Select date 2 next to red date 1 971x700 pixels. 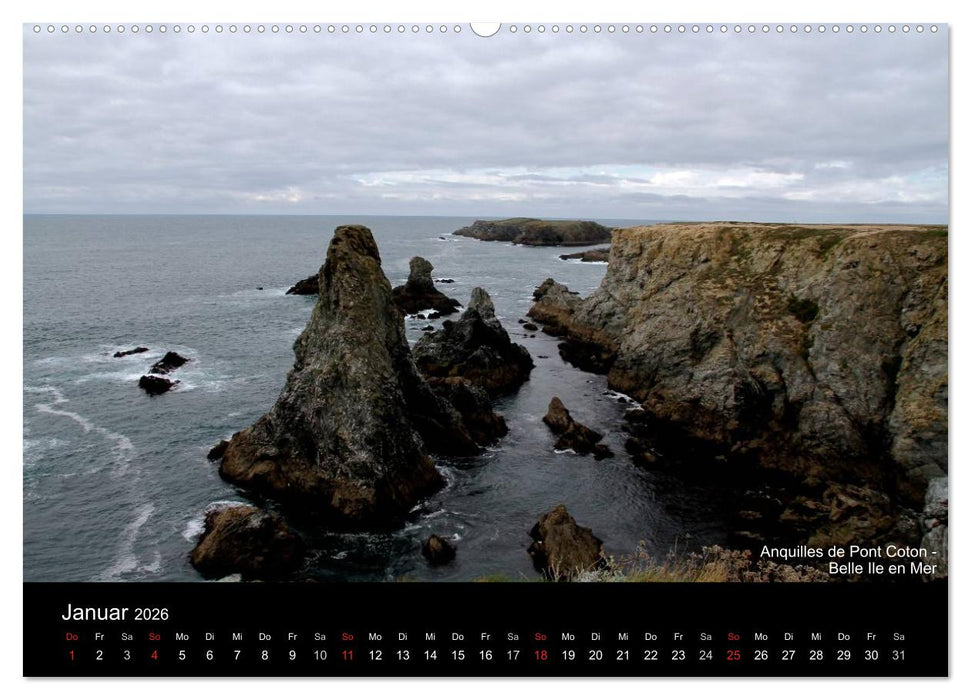click(98, 654)
